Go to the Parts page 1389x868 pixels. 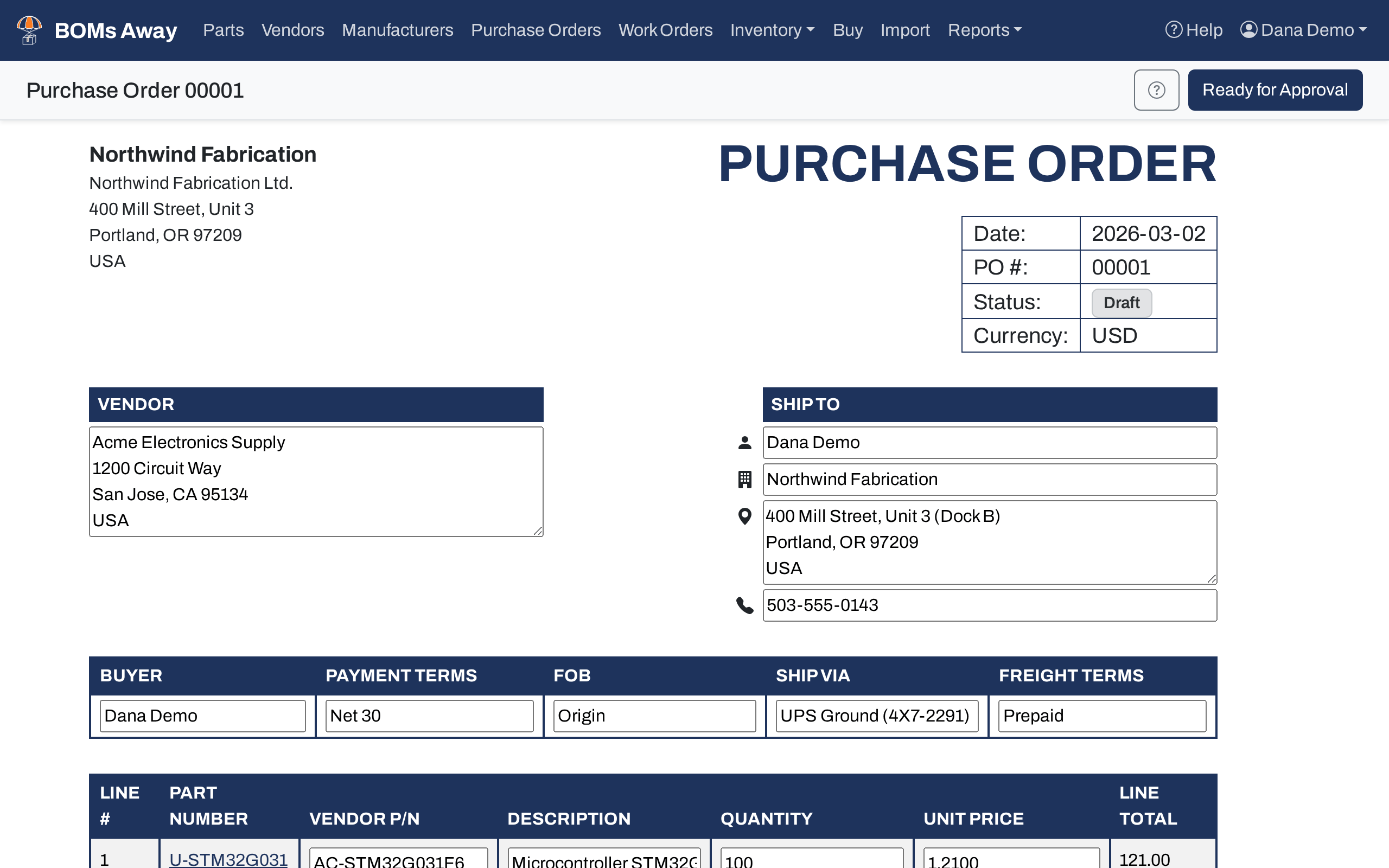224,30
